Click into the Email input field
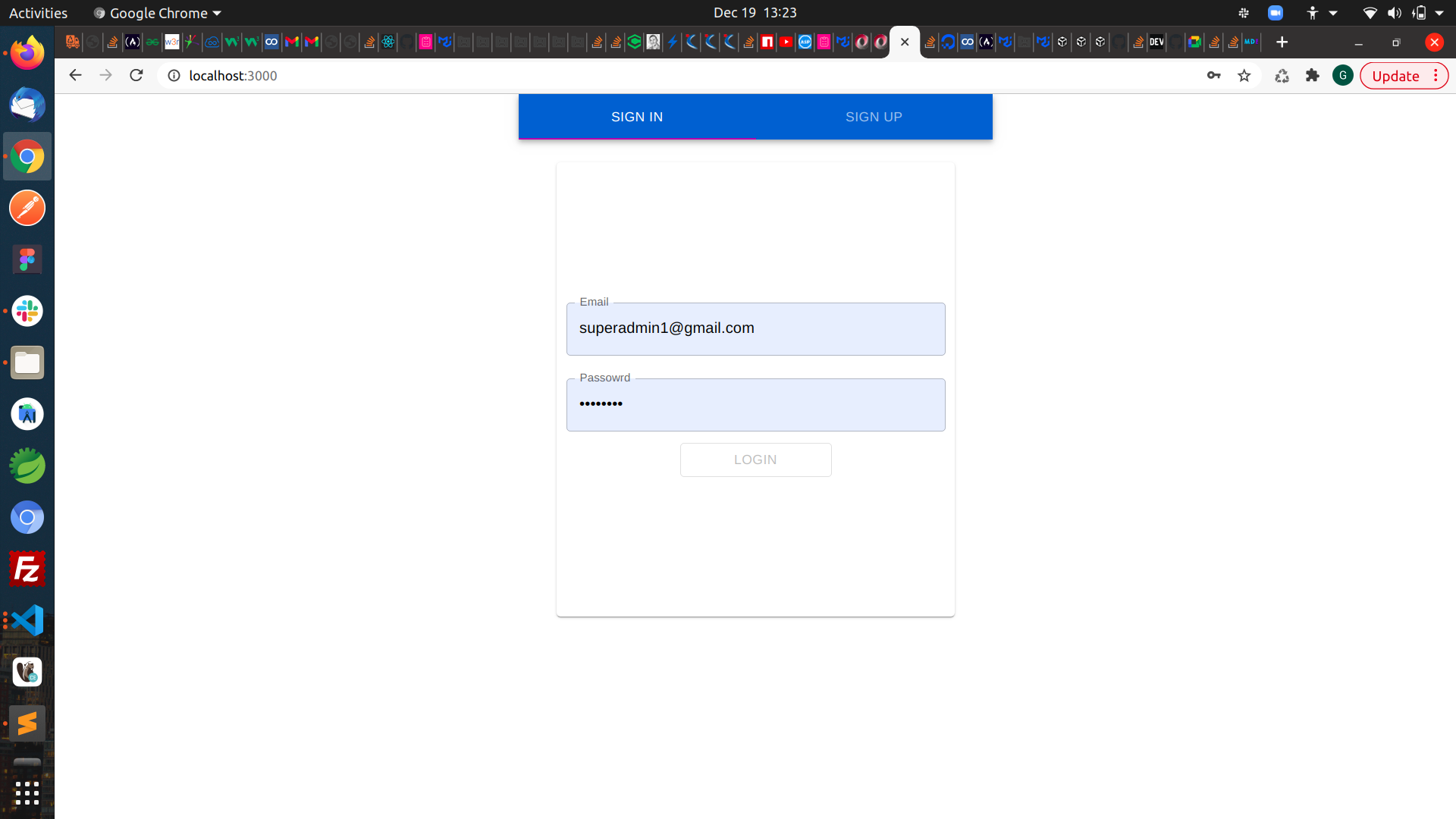Viewport: 1456px width, 819px height. (x=755, y=329)
